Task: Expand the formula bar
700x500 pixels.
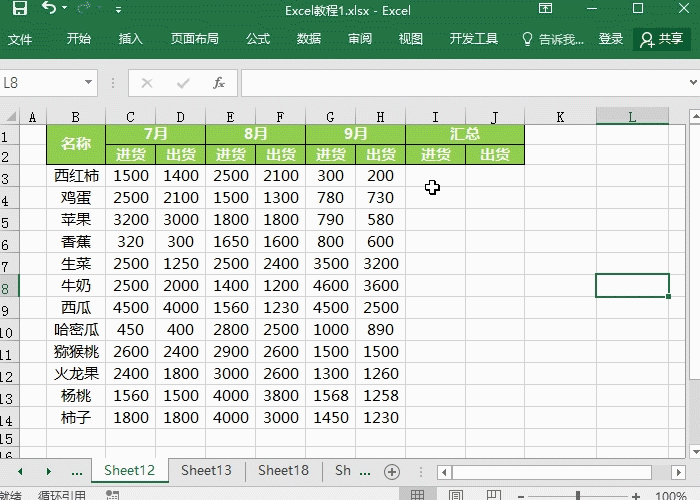Action: (688, 83)
